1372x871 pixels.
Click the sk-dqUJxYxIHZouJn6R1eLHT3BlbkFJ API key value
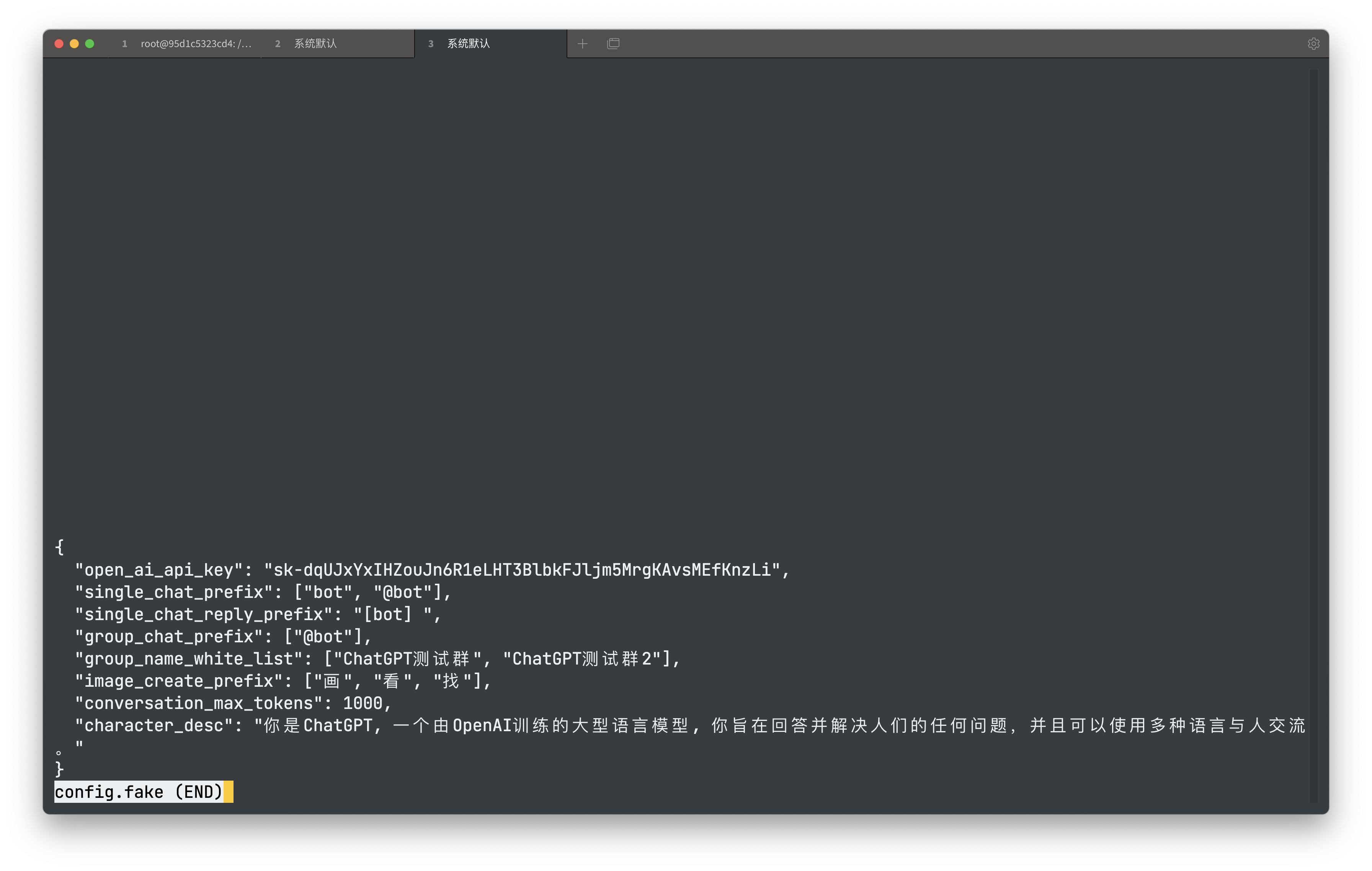[522, 570]
